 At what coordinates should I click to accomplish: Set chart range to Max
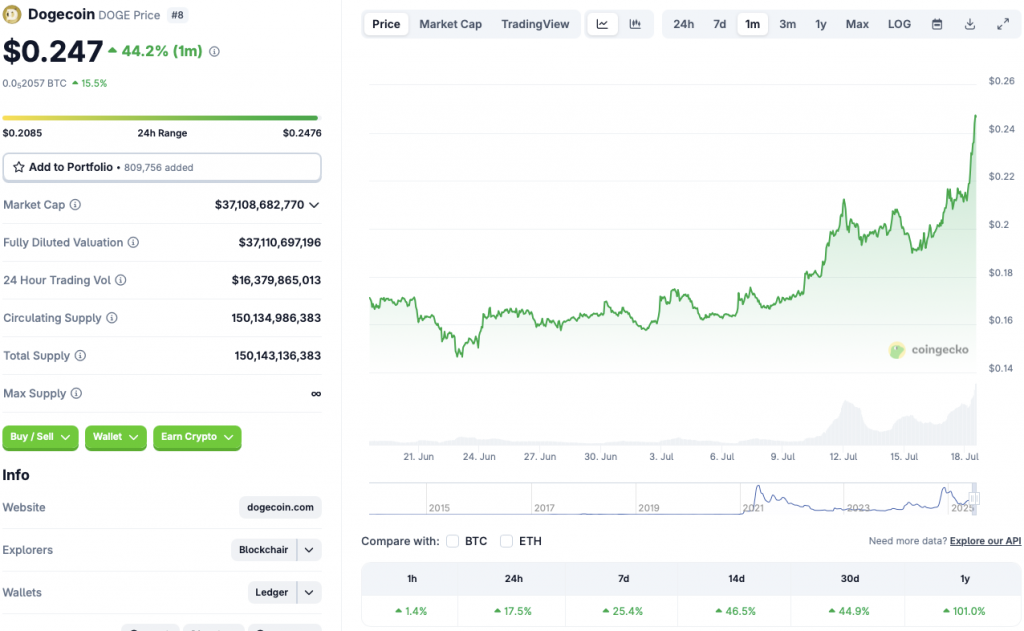(x=857, y=24)
